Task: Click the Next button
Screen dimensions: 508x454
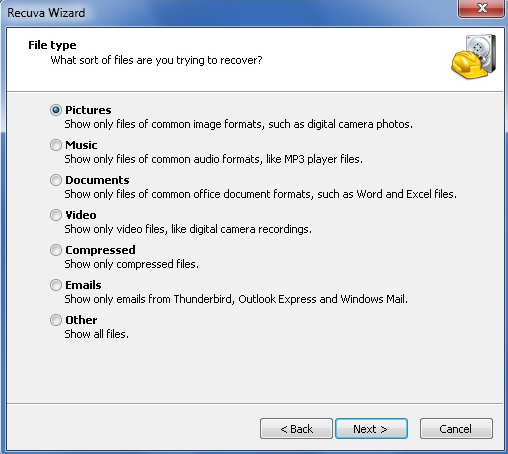Action: point(371,429)
